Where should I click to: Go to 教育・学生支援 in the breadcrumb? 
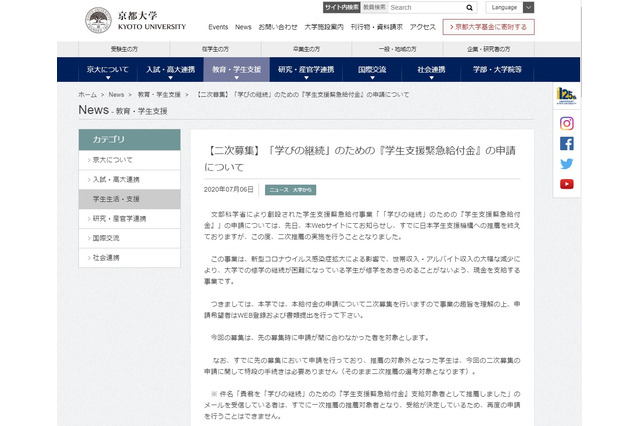click(159, 95)
